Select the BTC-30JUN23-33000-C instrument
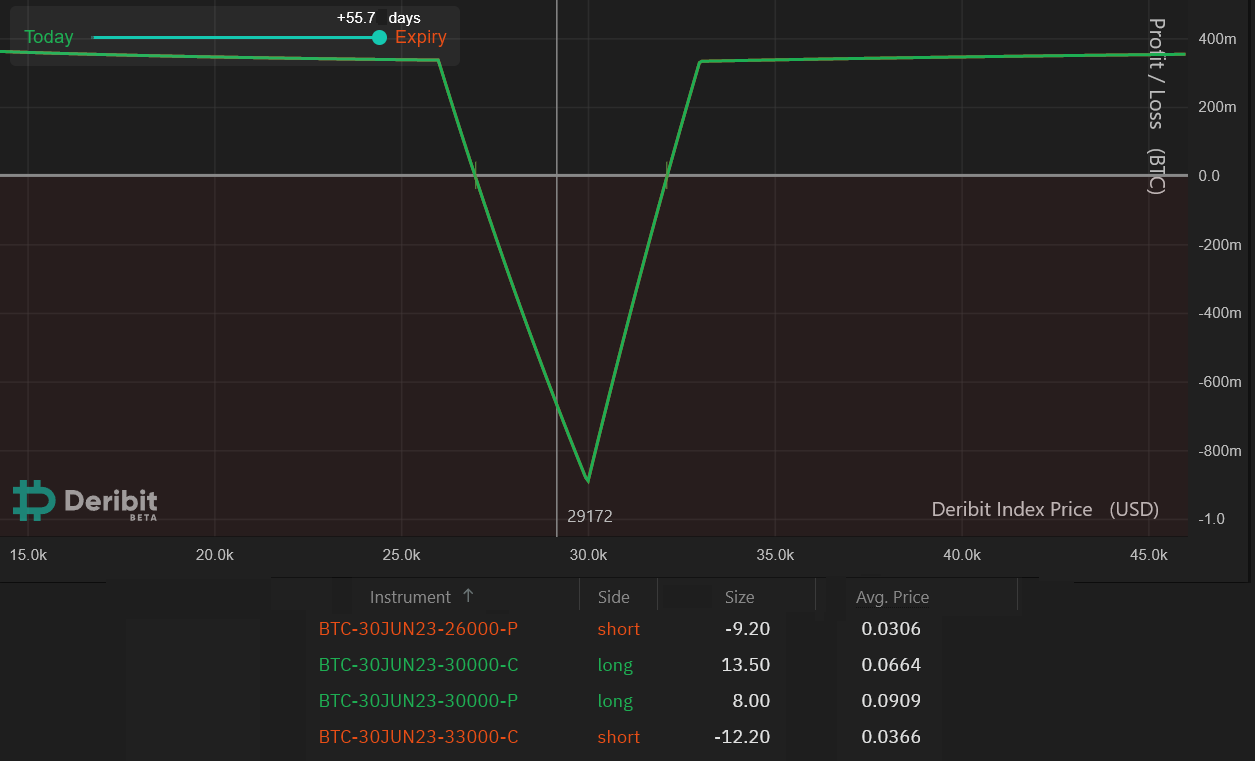1255x761 pixels. point(418,737)
